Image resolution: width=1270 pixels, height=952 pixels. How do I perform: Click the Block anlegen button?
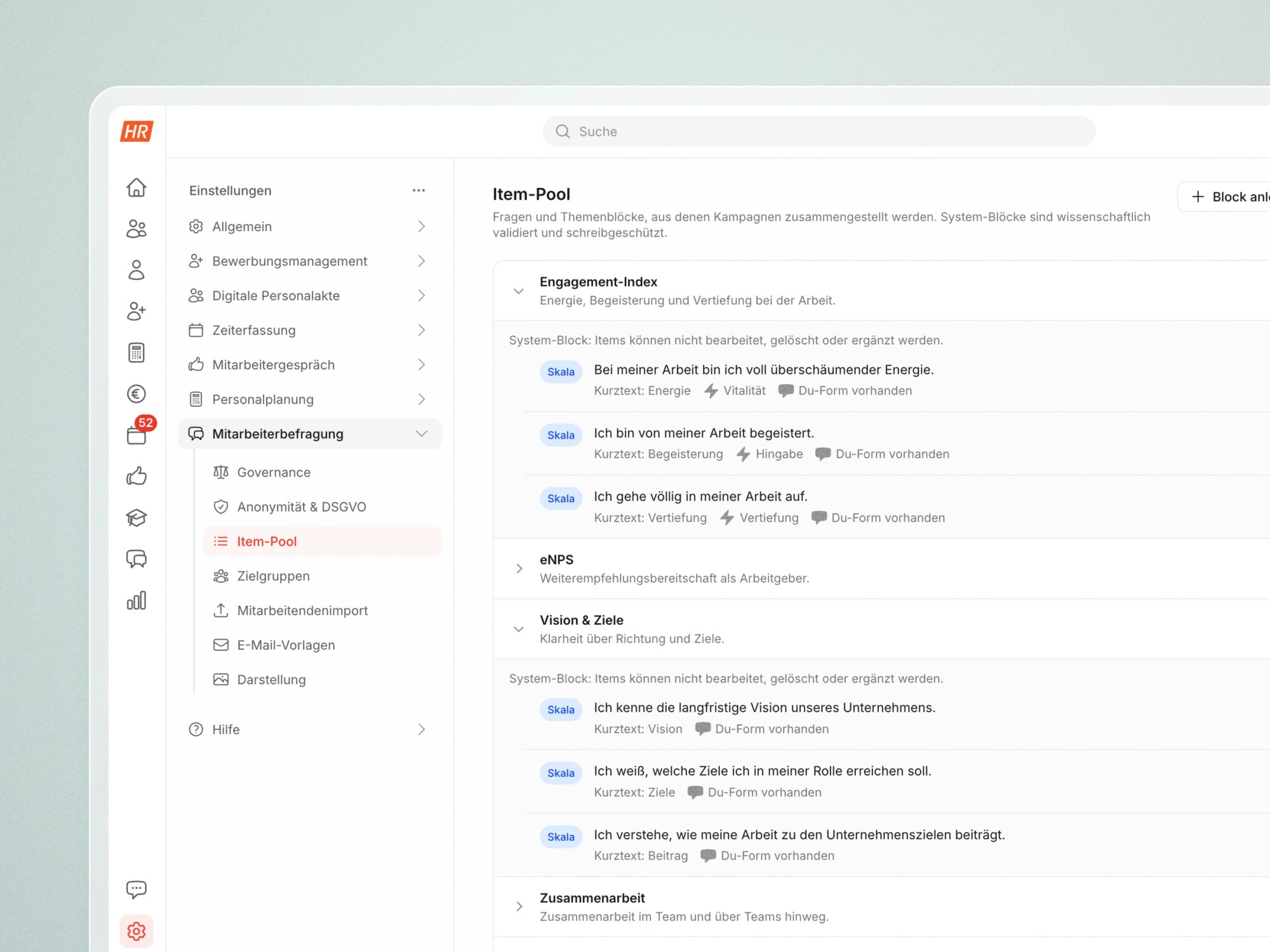click(1226, 197)
